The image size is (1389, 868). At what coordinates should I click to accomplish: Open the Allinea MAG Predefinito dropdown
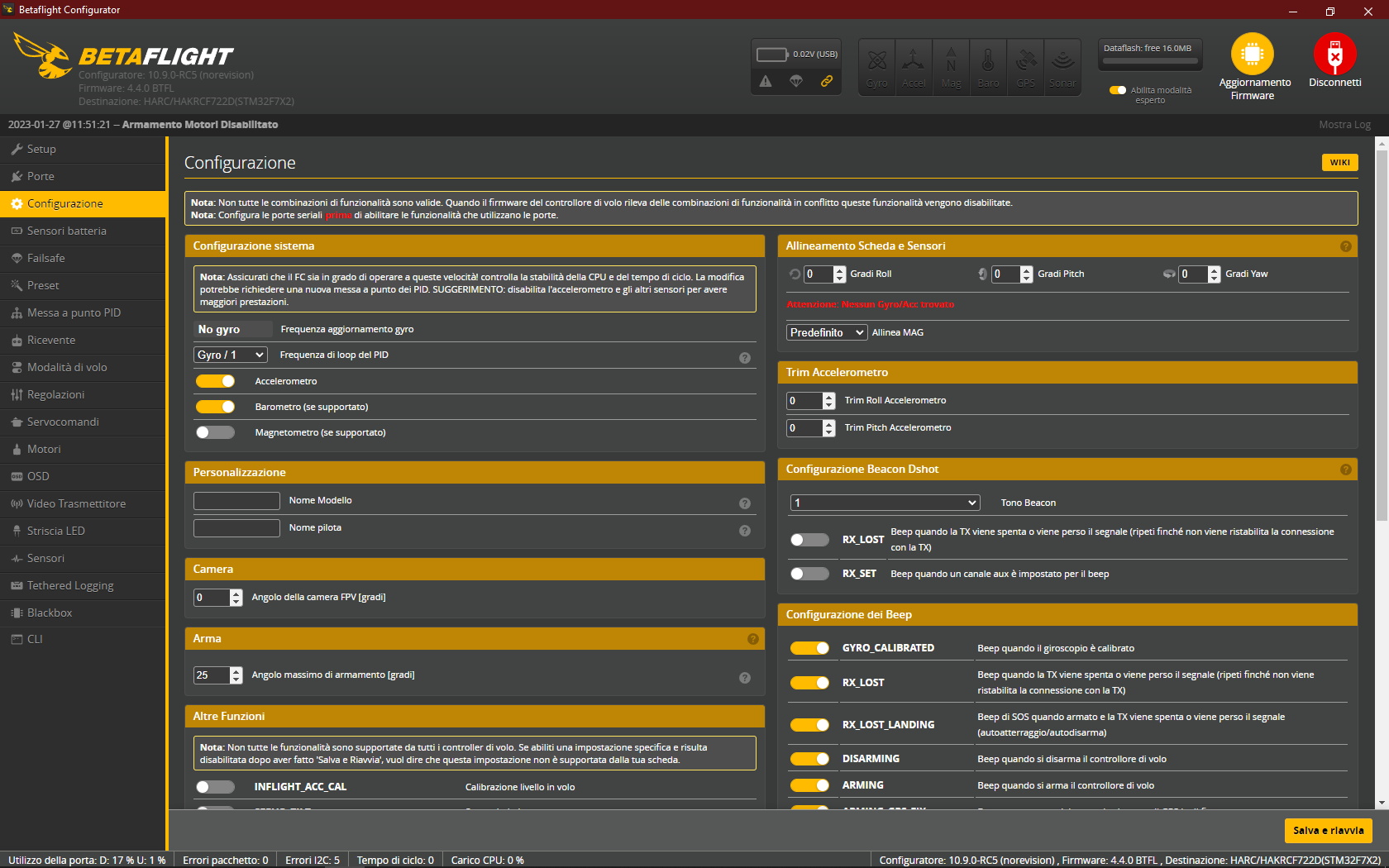(827, 332)
